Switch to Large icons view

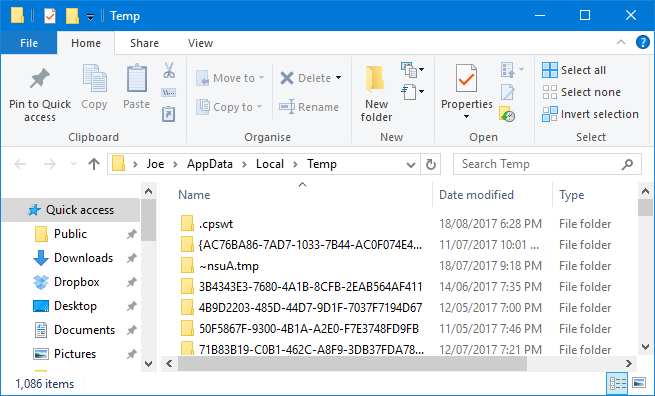pos(639,383)
